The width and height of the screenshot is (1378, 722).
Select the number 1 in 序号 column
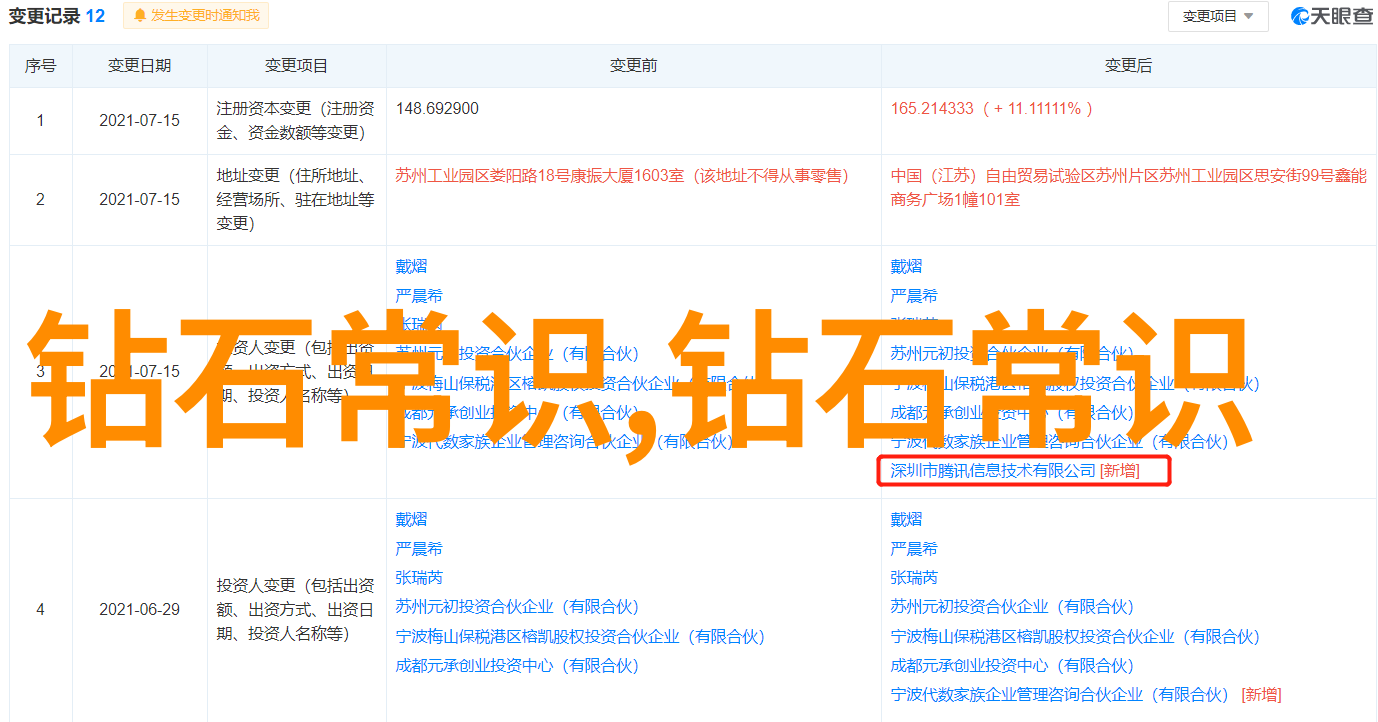(x=40, y=120)
